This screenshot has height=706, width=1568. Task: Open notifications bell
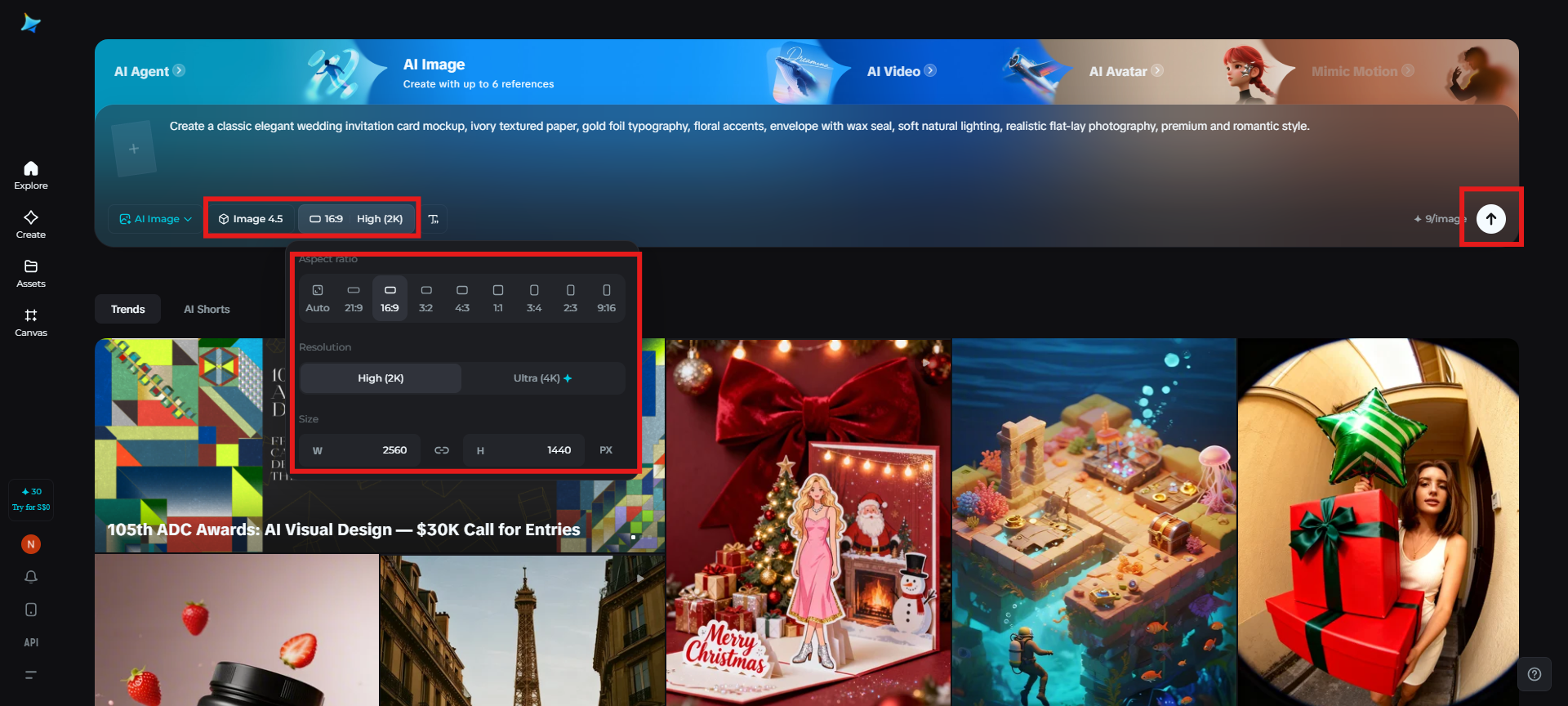coord(31,577)
